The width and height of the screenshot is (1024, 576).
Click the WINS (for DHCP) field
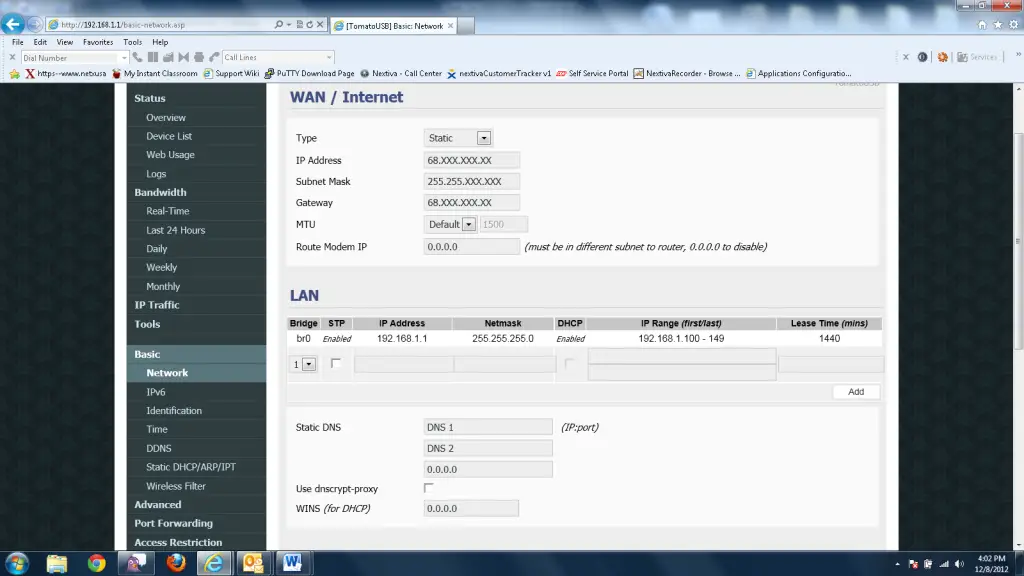click(471, 508)
